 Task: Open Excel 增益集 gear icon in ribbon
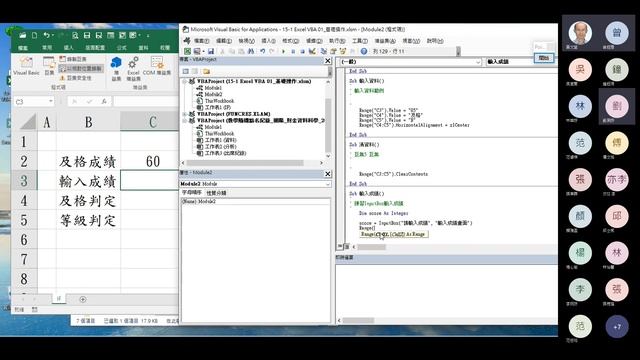133,69
